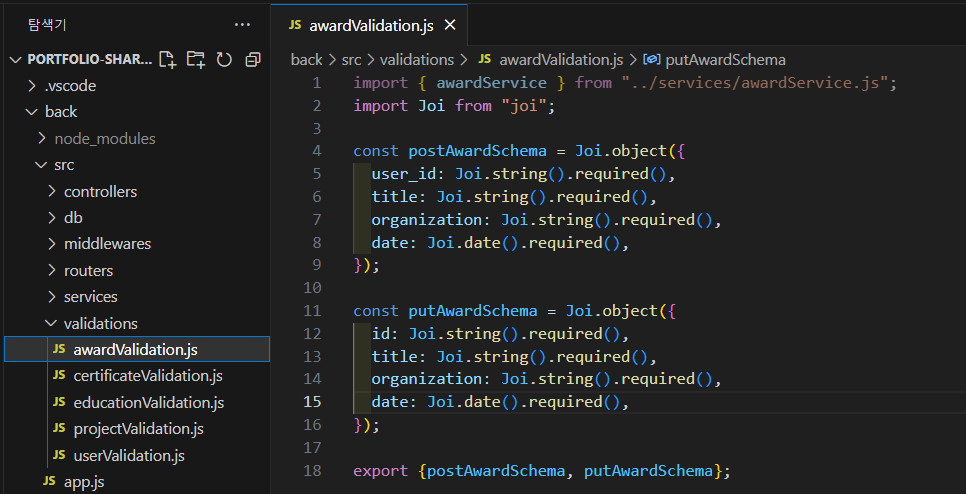The width and height of the screenshot is (966, 494).
Task: Refresh the explorer tree
Action: 224,59
